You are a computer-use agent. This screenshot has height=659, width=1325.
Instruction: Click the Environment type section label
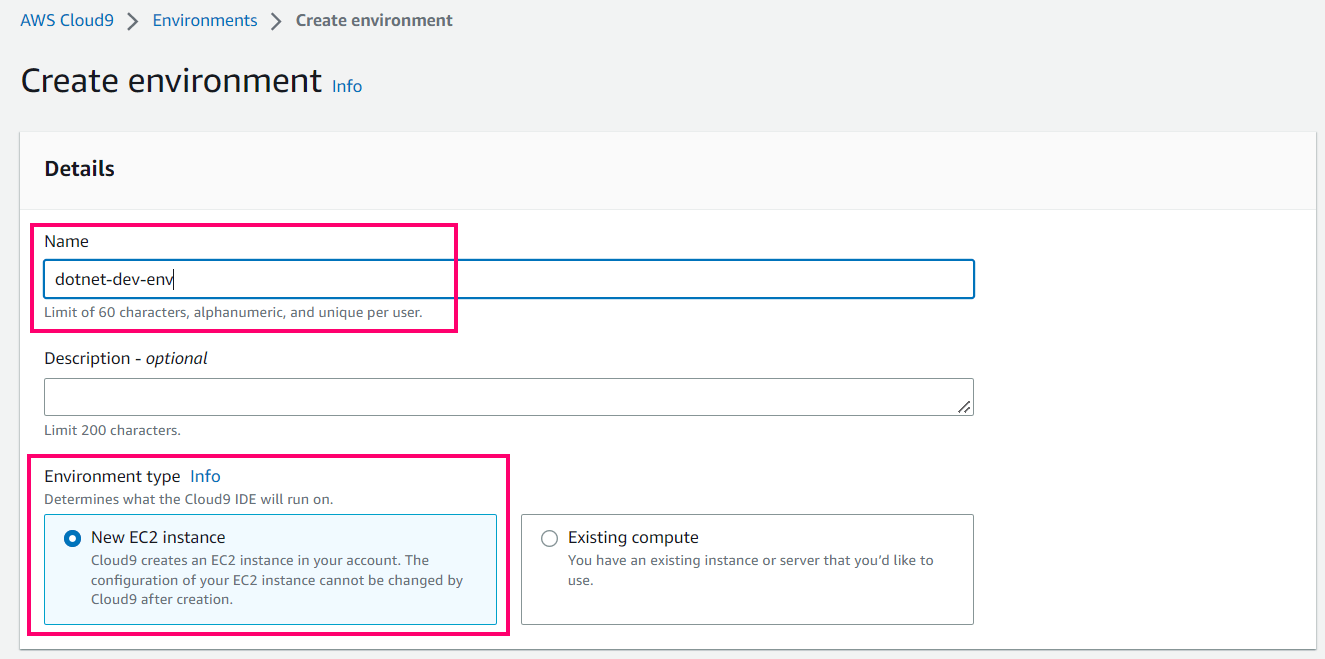click(x=110, y=476)
